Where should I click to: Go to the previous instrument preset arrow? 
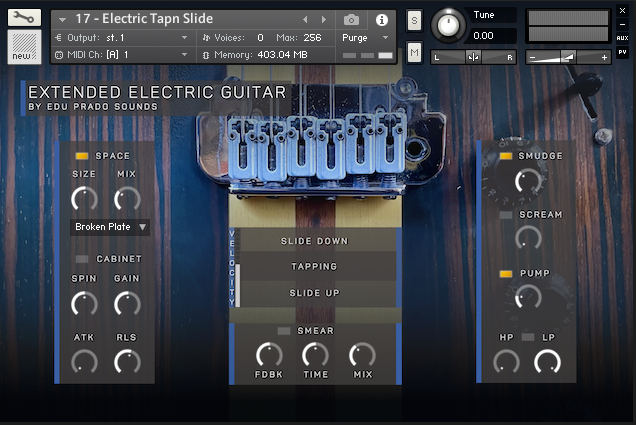(306, 19)
